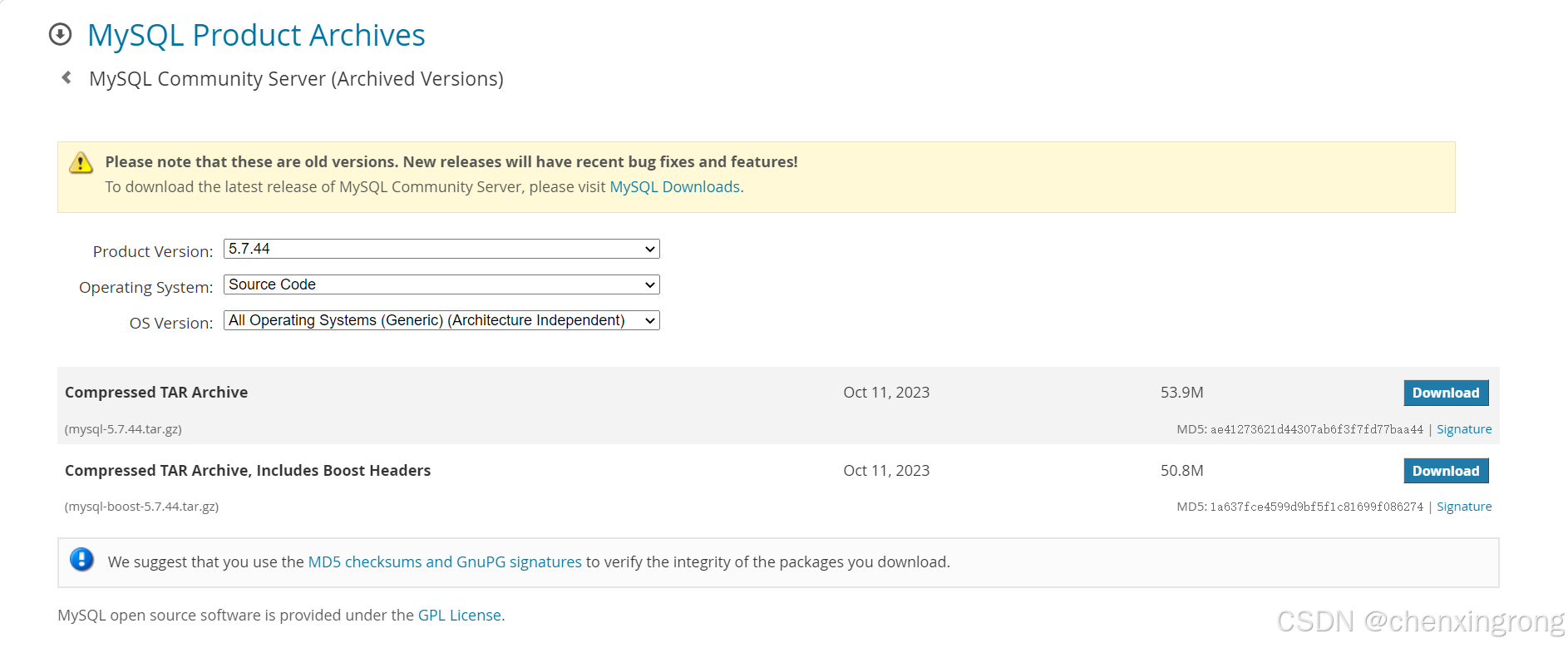Open the Operating System dropdown showing Source Code
Screen dimensions: 1568x648
tap(441, 284)
